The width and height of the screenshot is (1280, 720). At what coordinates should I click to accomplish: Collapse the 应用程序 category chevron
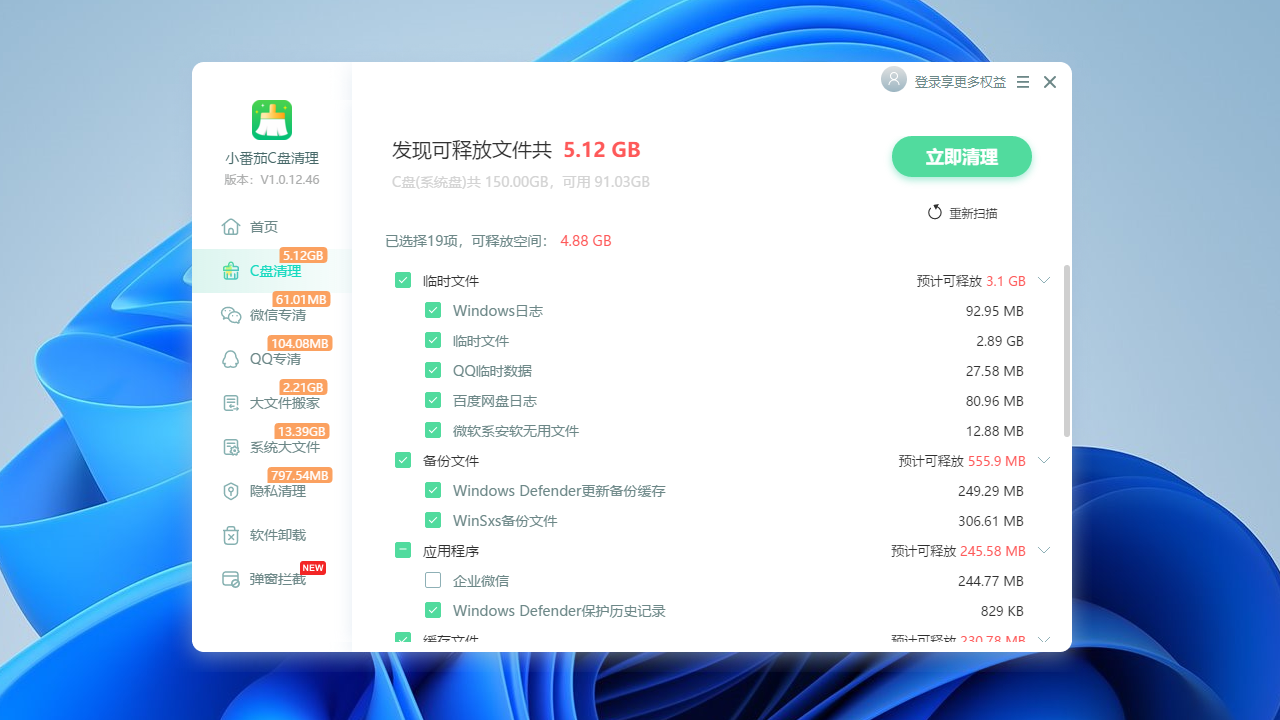[x=1044, y=550]
